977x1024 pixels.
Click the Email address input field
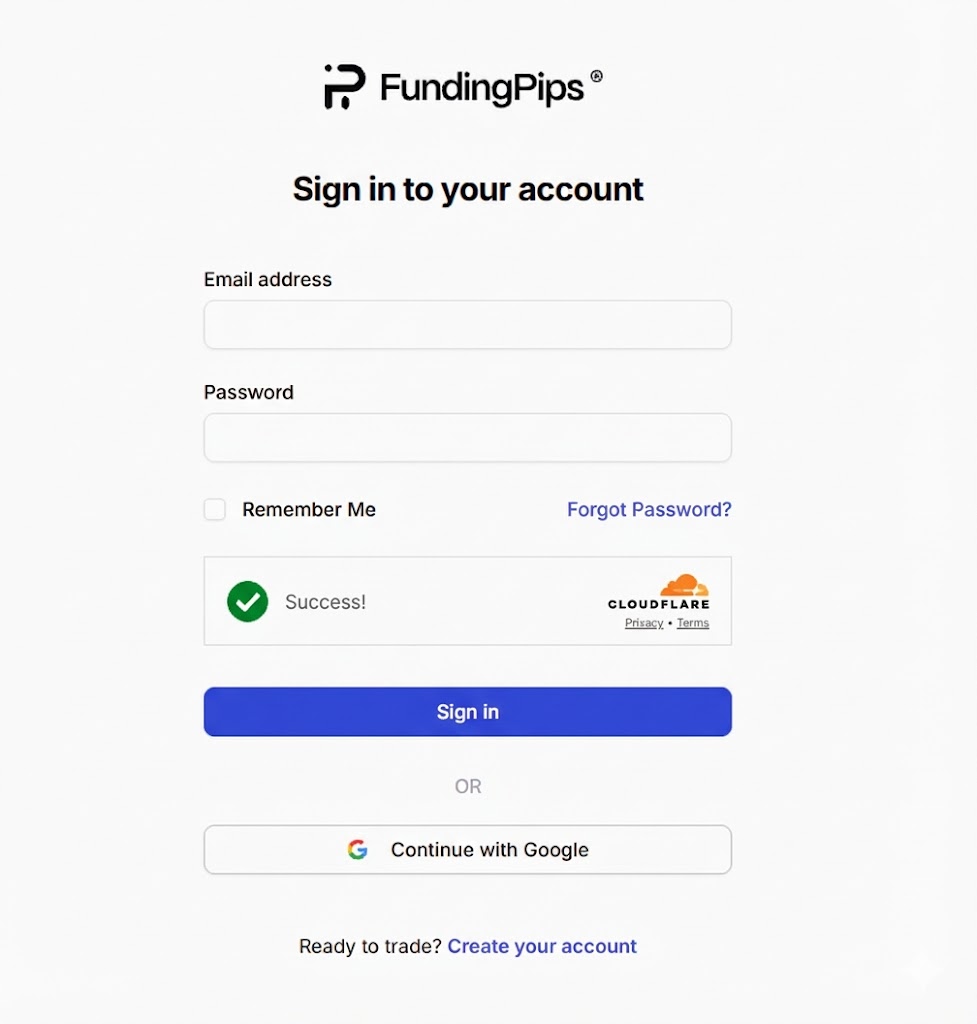click(x=467, y=324)
